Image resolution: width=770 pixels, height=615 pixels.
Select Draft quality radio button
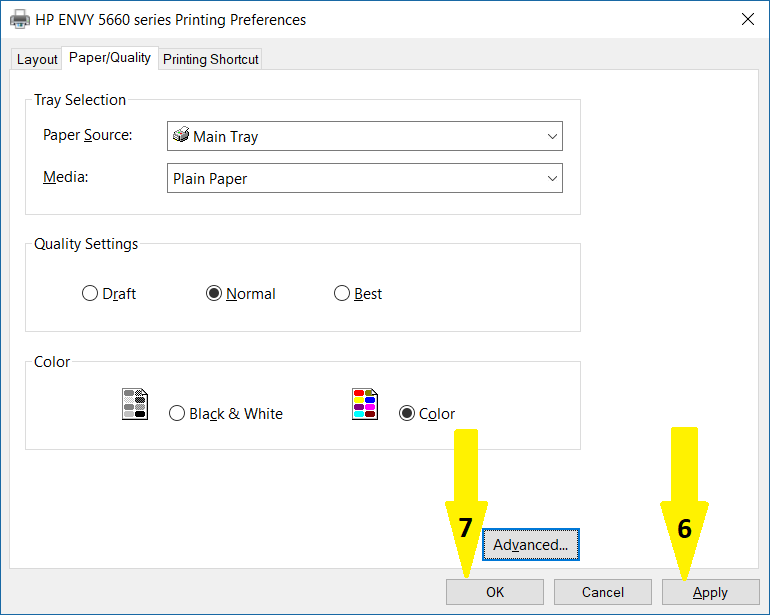click(90, 294)
